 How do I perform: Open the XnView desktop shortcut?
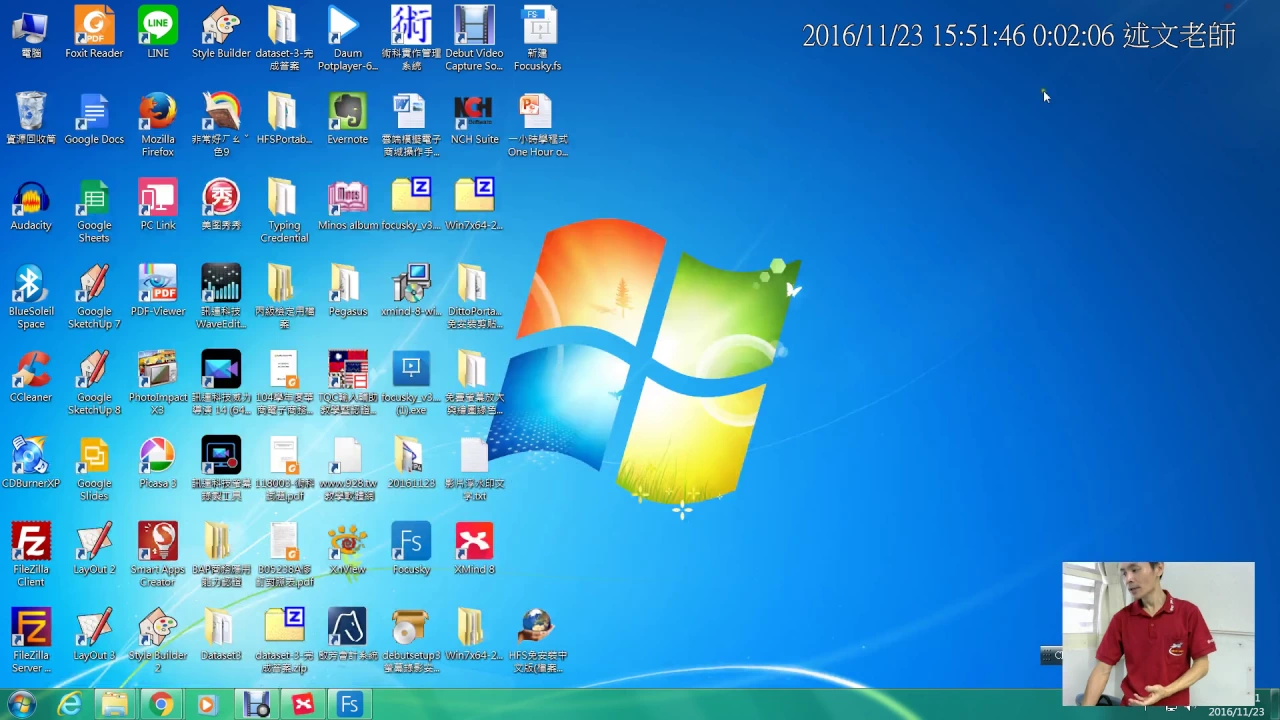pos(347,548)
